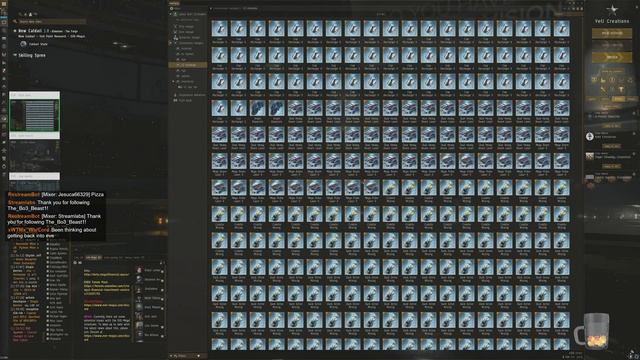Switch to the Inventory window tab

174,3
